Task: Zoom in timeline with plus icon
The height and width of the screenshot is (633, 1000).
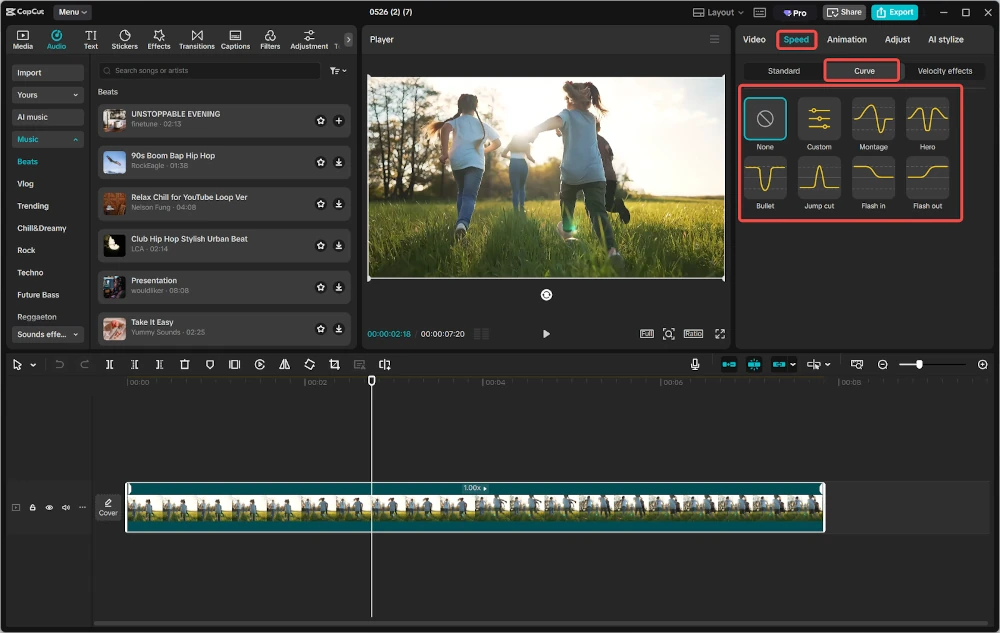Action: click(983, 365)
